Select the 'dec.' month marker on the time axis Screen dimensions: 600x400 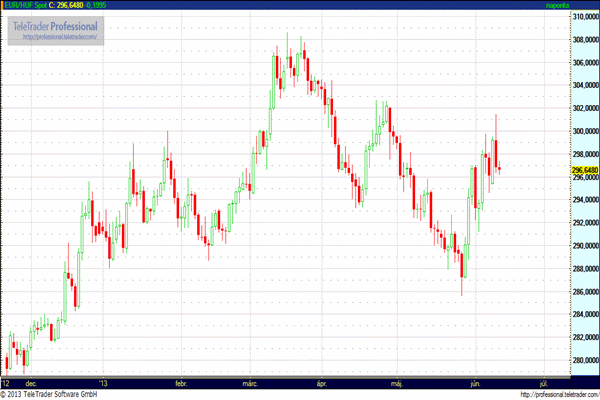click(32, 382)
